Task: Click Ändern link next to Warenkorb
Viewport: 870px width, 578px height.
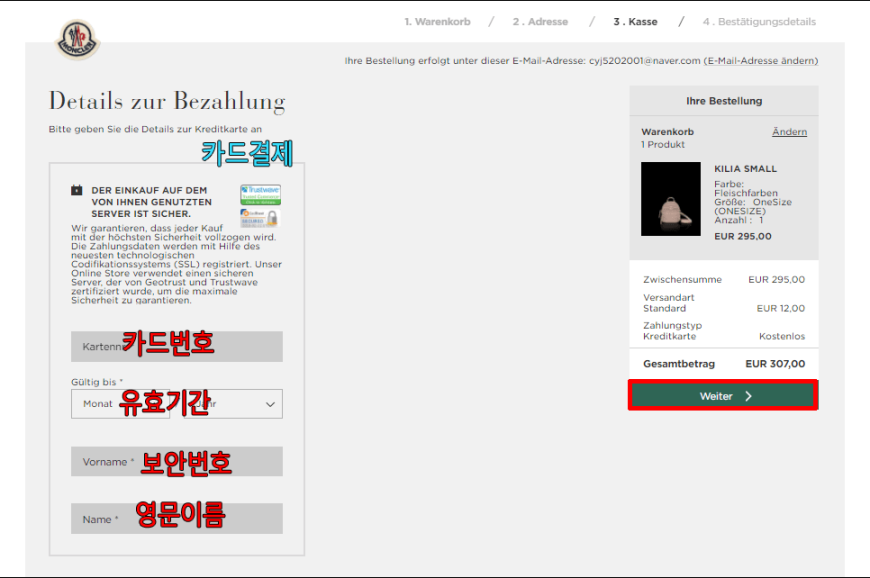Action: point(789,131)
